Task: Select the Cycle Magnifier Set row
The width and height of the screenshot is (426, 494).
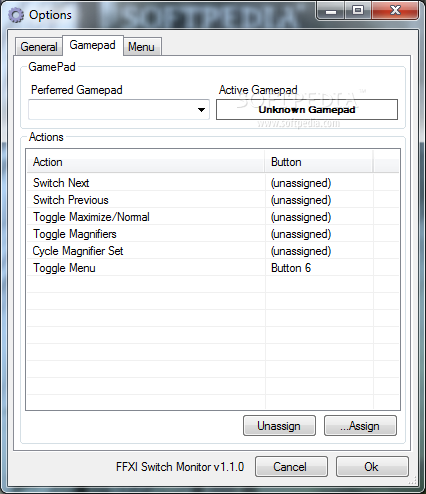Action: pos(213,251)
